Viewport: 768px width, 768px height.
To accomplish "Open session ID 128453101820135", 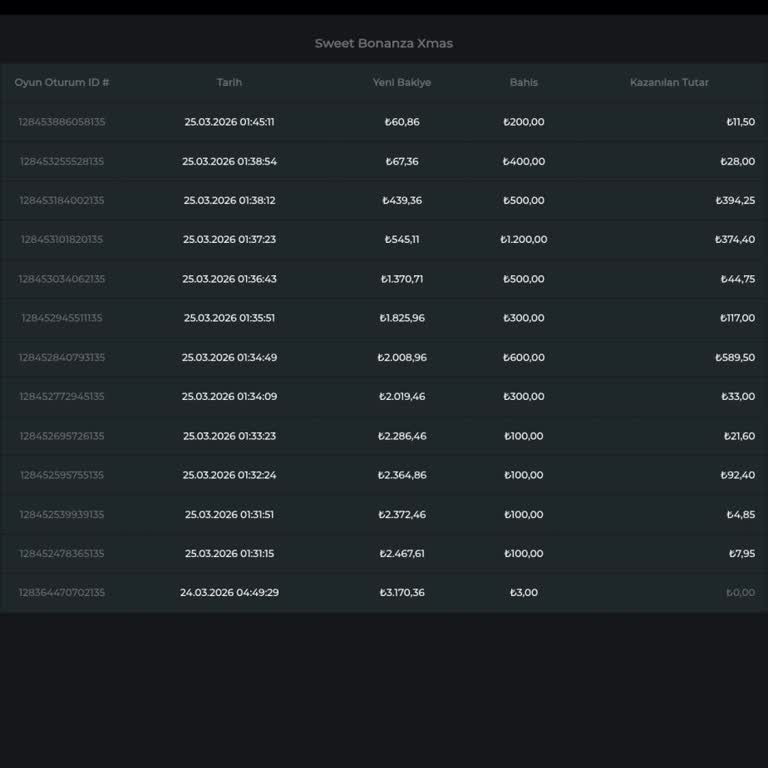I will 62,240.
